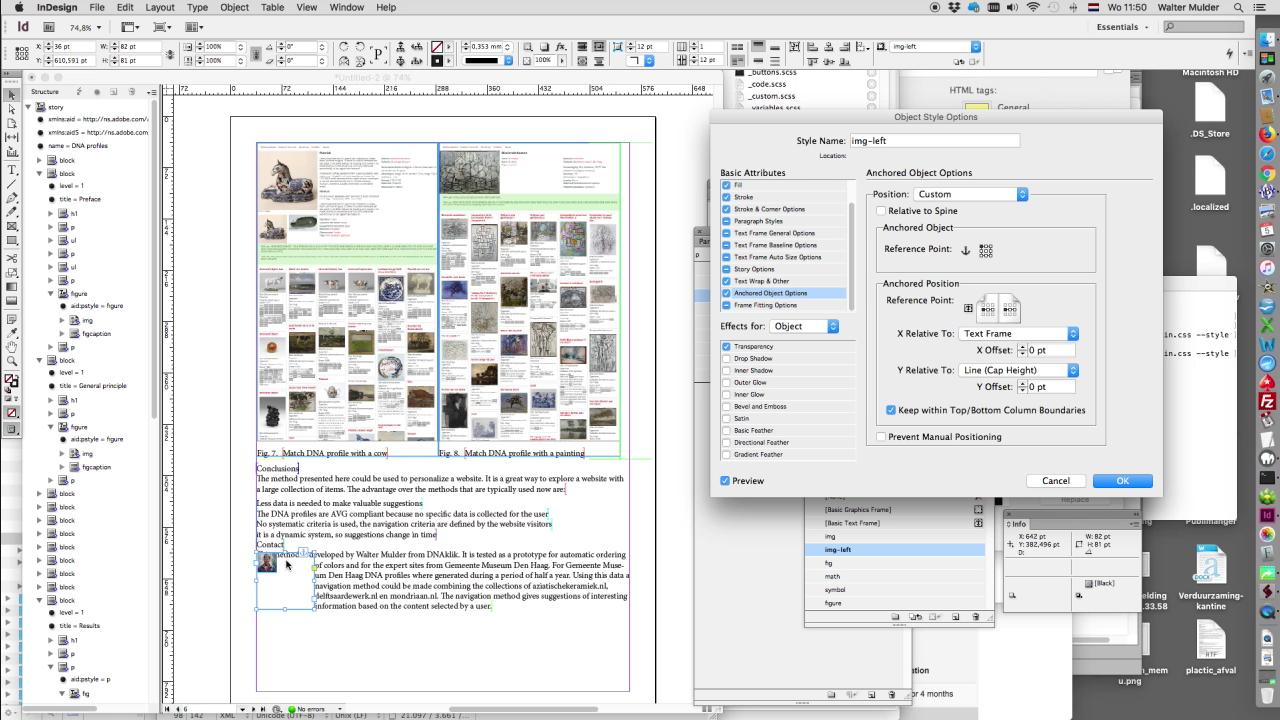The height and width of the screenshot is (720, 1280).
Task: Switch to the Hand tool
Action: point(12,346)
